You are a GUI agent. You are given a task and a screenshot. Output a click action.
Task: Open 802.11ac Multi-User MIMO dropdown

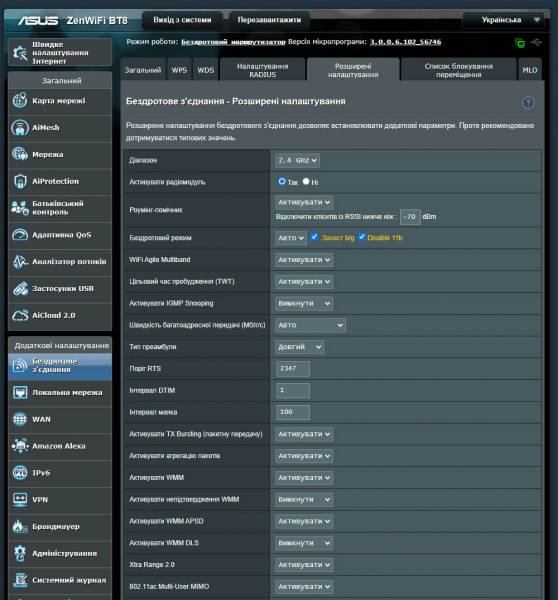point(304,587)
